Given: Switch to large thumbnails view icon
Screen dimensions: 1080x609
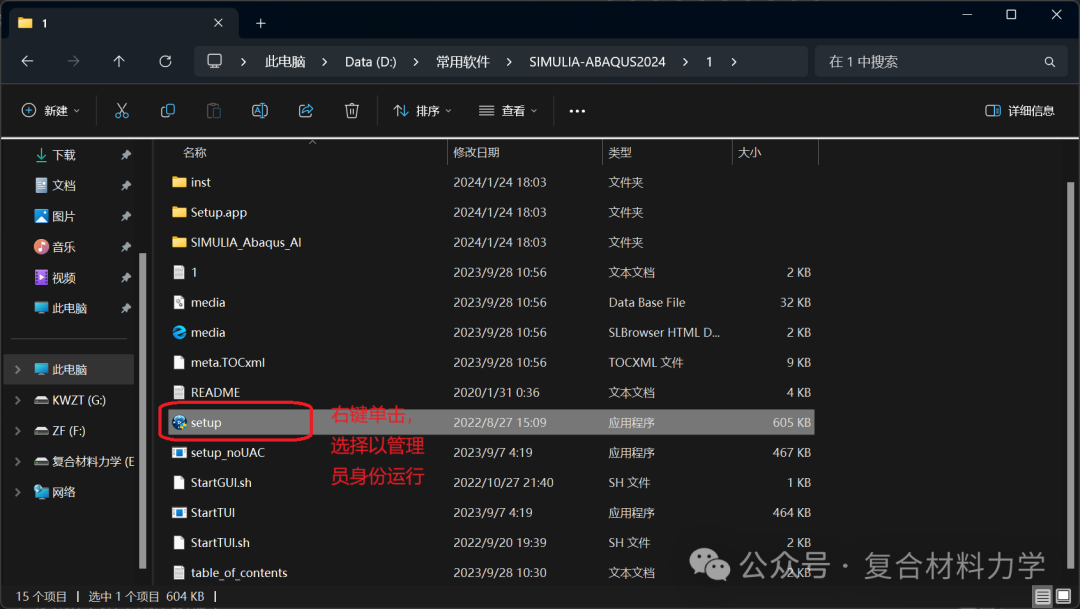Looking at the screenshot, I should (1063, 596).
